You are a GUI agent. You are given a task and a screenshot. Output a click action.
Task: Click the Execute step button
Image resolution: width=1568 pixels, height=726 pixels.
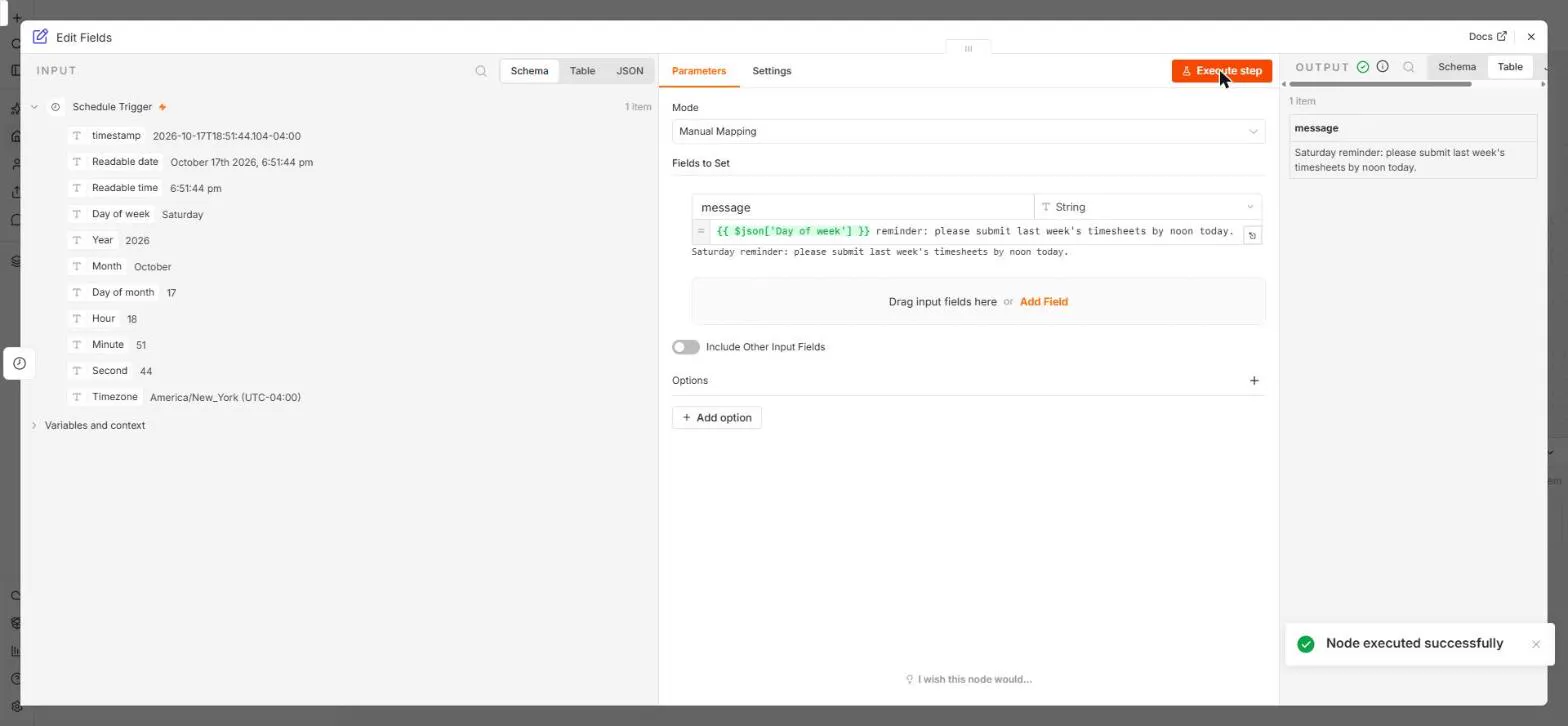1222,71
